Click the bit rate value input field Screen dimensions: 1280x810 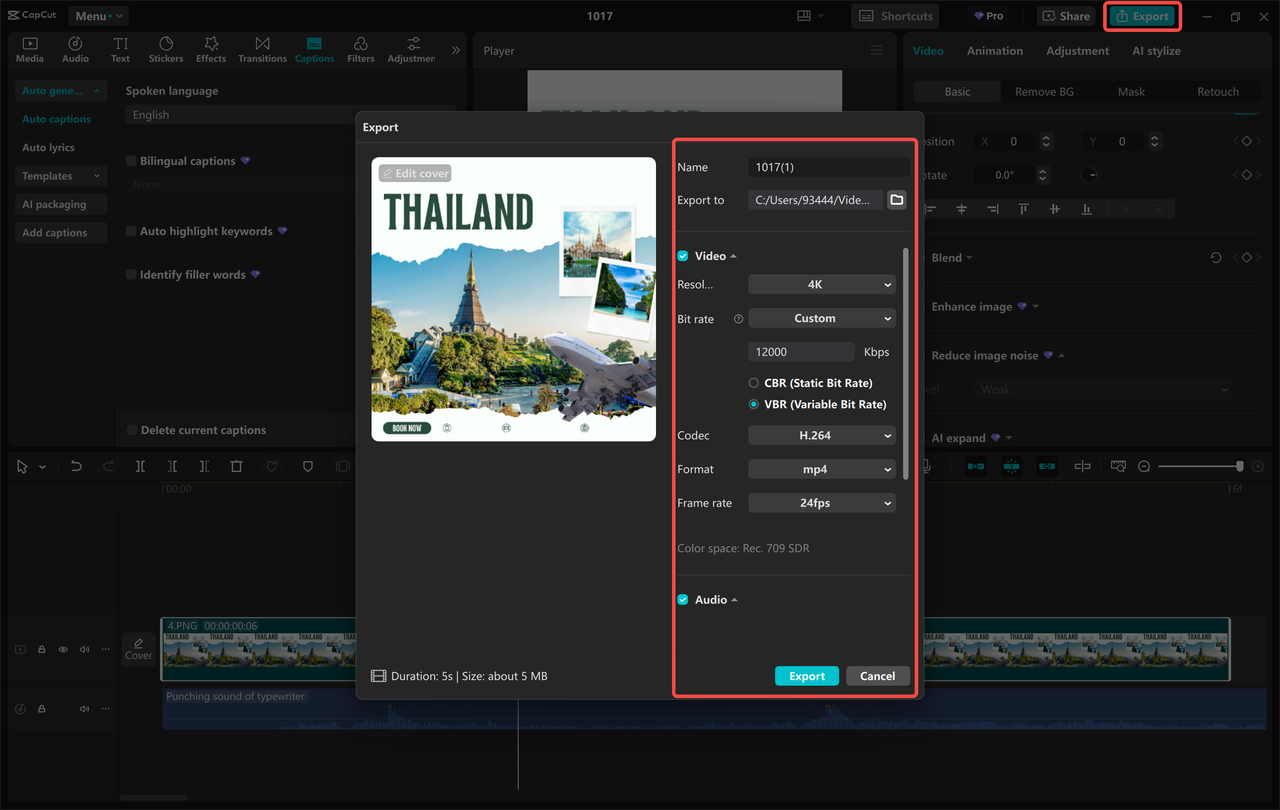(x=801, y=351)
